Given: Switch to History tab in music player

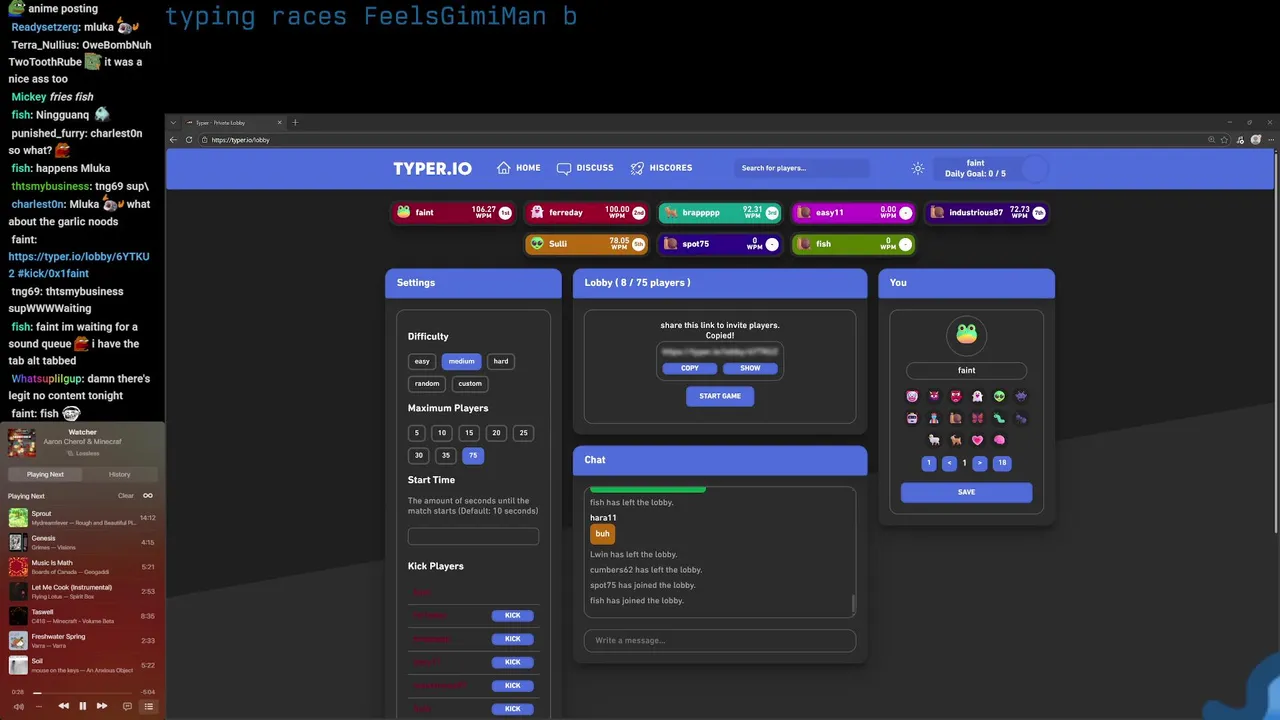Looking at the screenshot, I should click(x=119, y=474).
